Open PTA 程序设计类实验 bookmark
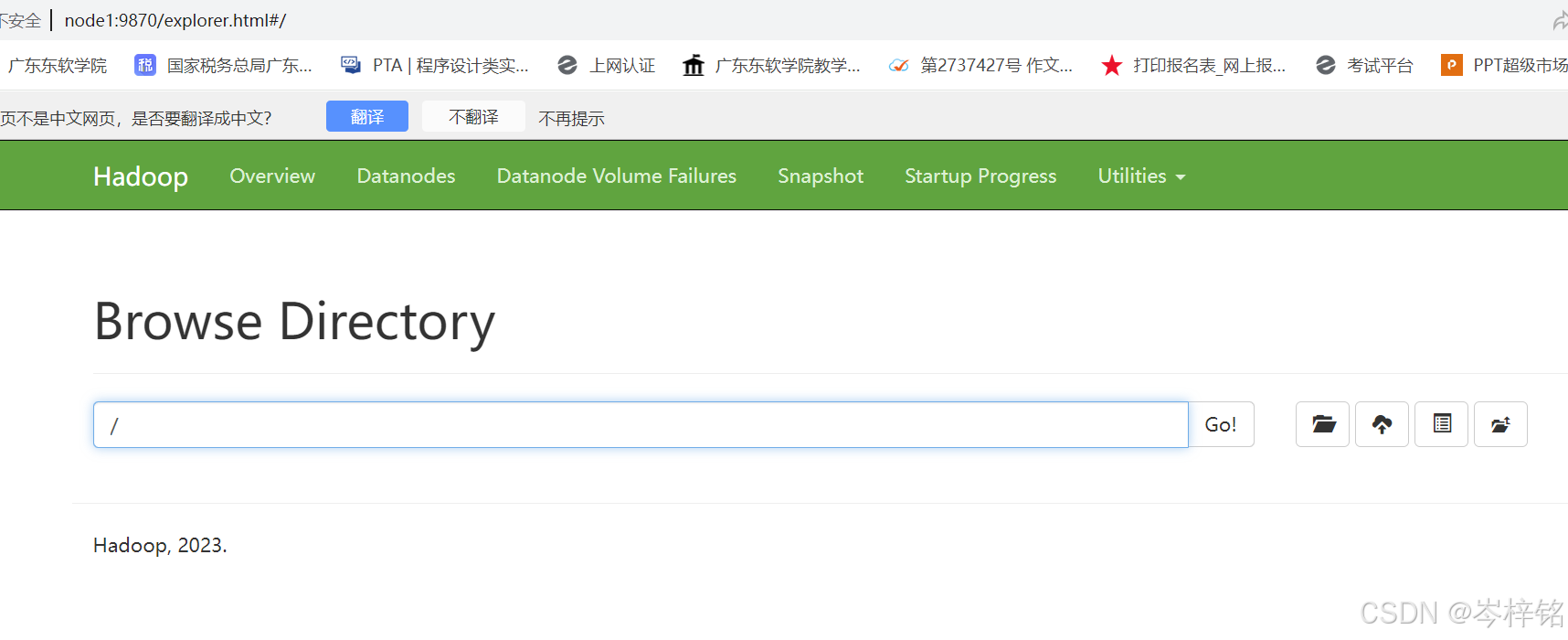This screenshot has width=1568, height=640. 435,65
